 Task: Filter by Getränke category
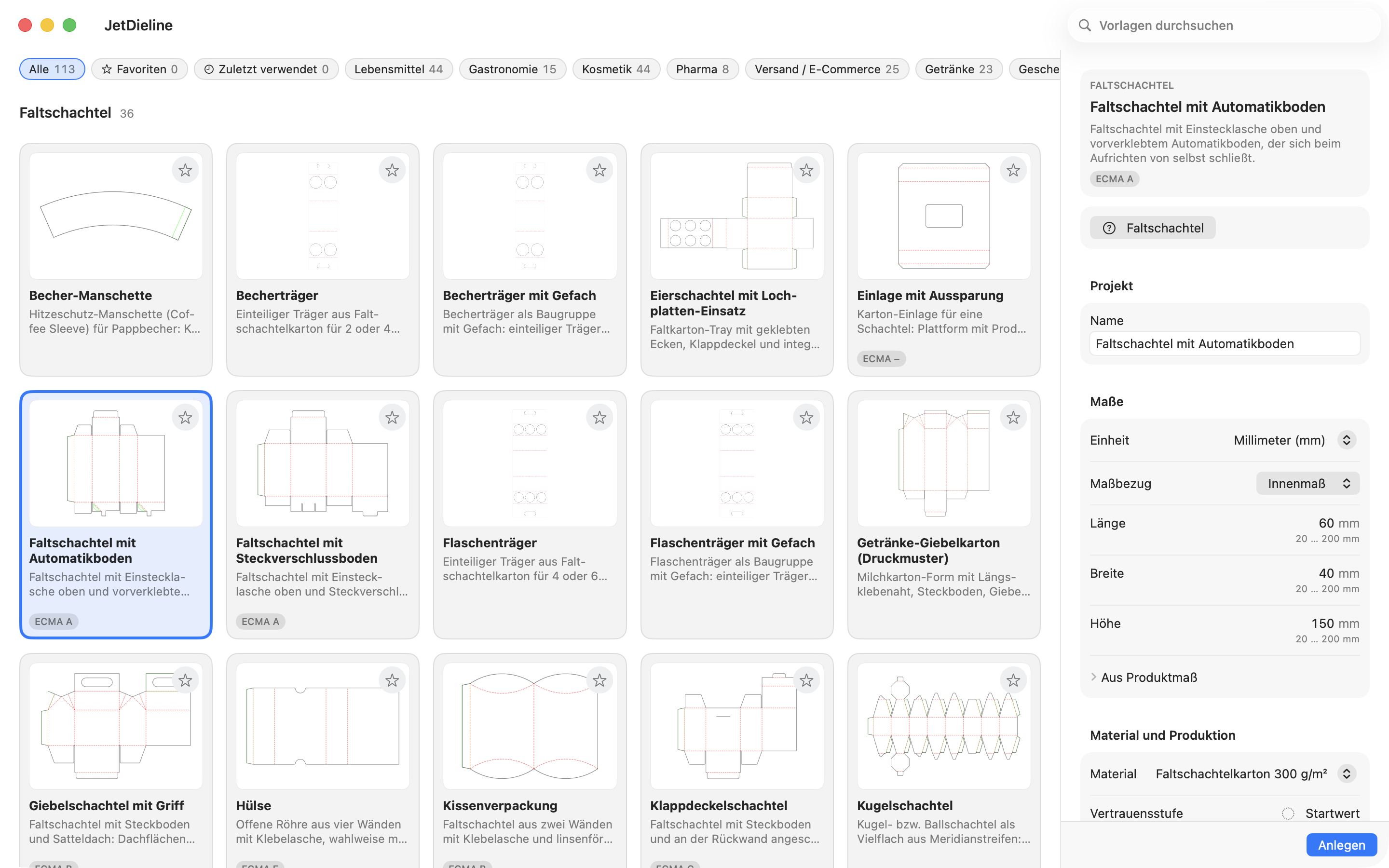[x=958, y=69]
